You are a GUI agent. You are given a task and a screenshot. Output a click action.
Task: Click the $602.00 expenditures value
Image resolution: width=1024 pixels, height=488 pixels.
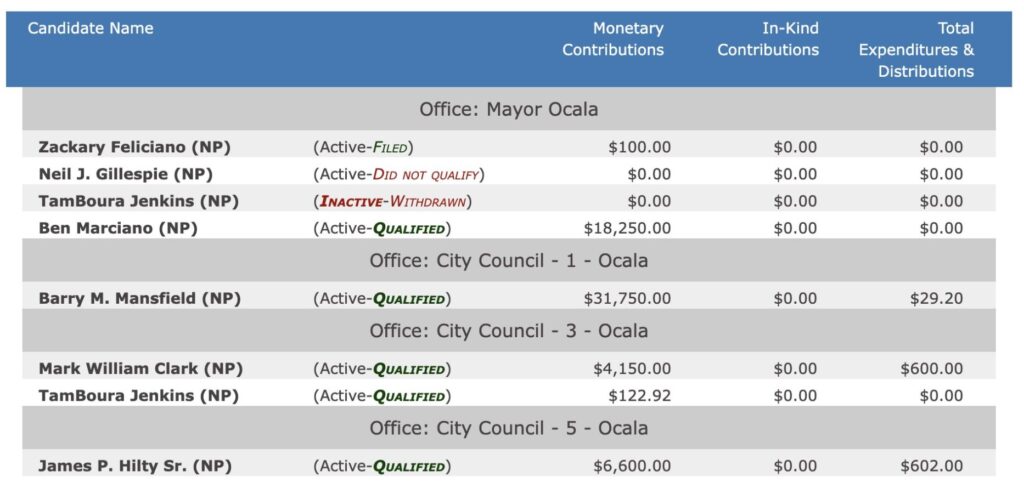coord(931,466)
